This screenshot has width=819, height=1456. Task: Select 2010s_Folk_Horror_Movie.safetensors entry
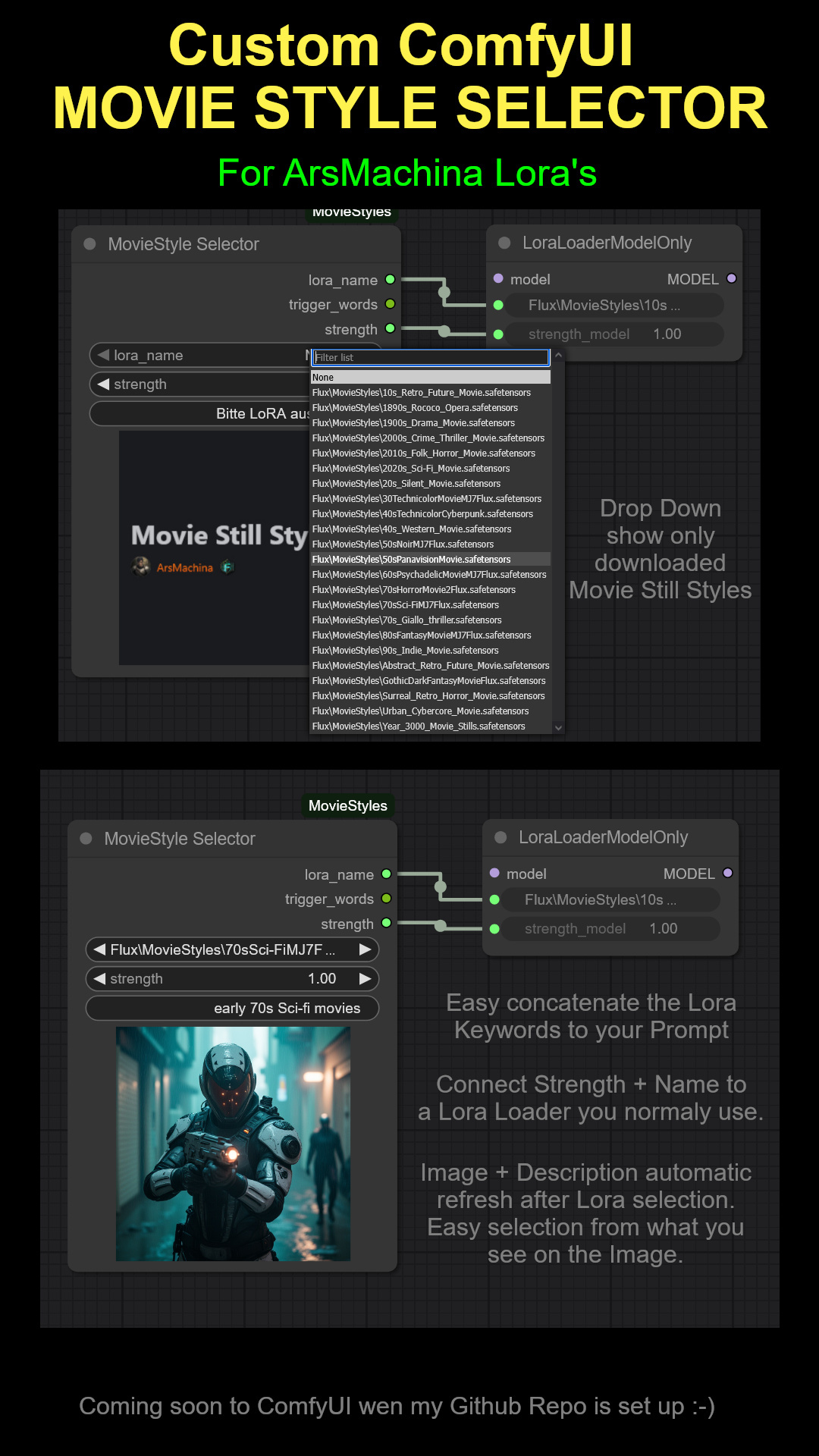coord(431,453)
